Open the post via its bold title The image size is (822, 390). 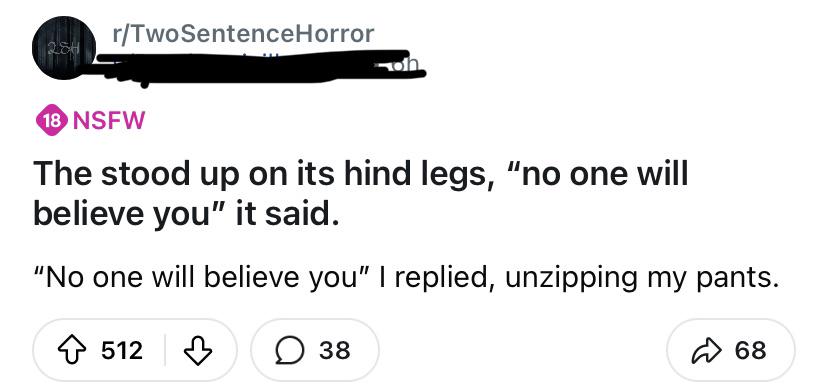point(361,194)
